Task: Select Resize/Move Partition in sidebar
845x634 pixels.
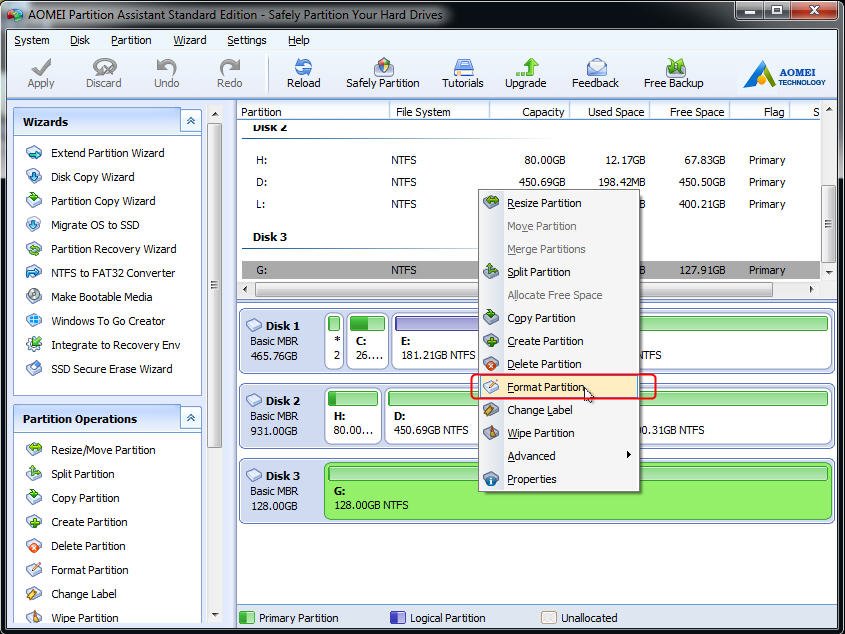Action: pos(91,450)
